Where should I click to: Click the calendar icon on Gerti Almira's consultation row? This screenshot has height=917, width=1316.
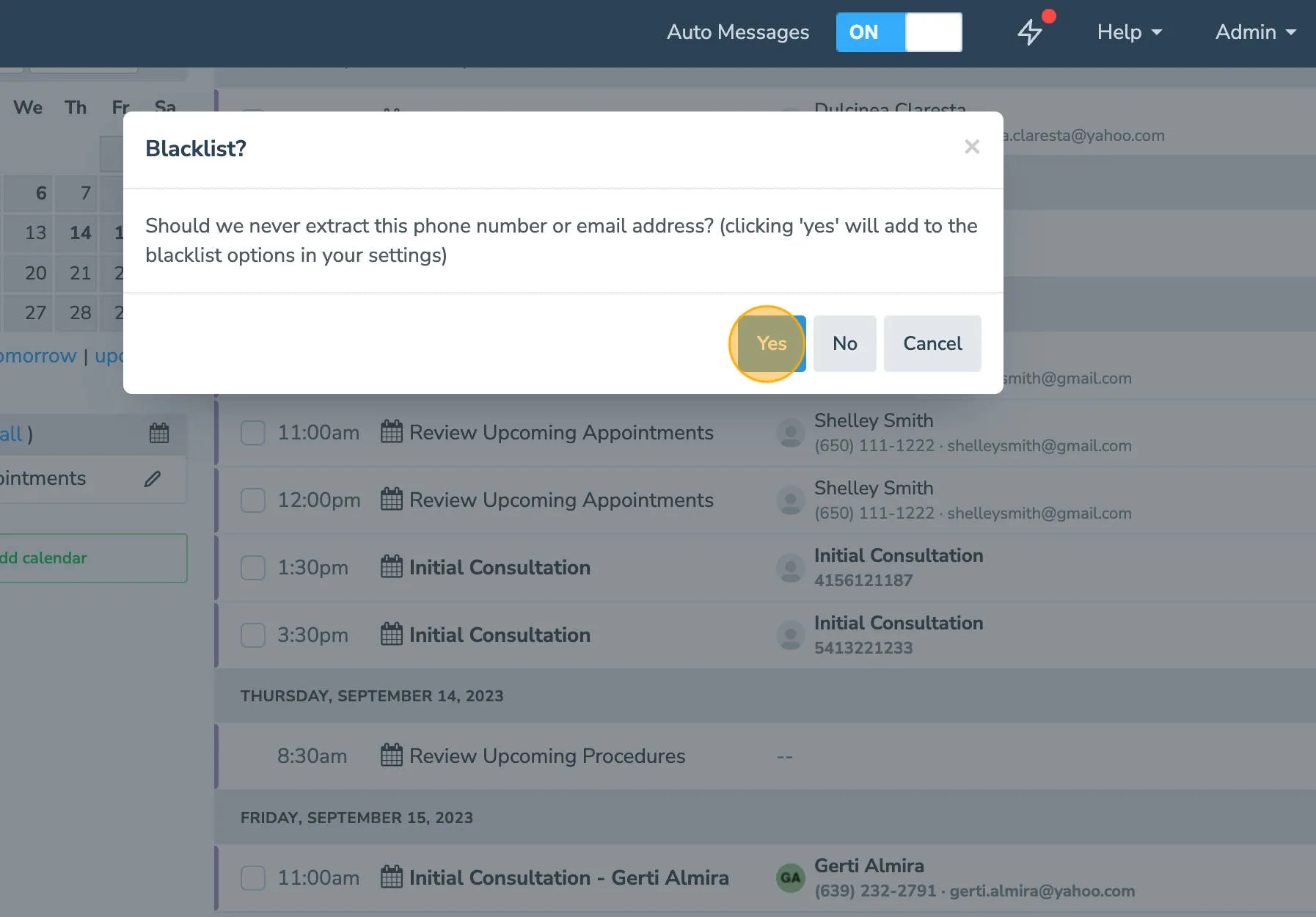click(x=392, y=877)
